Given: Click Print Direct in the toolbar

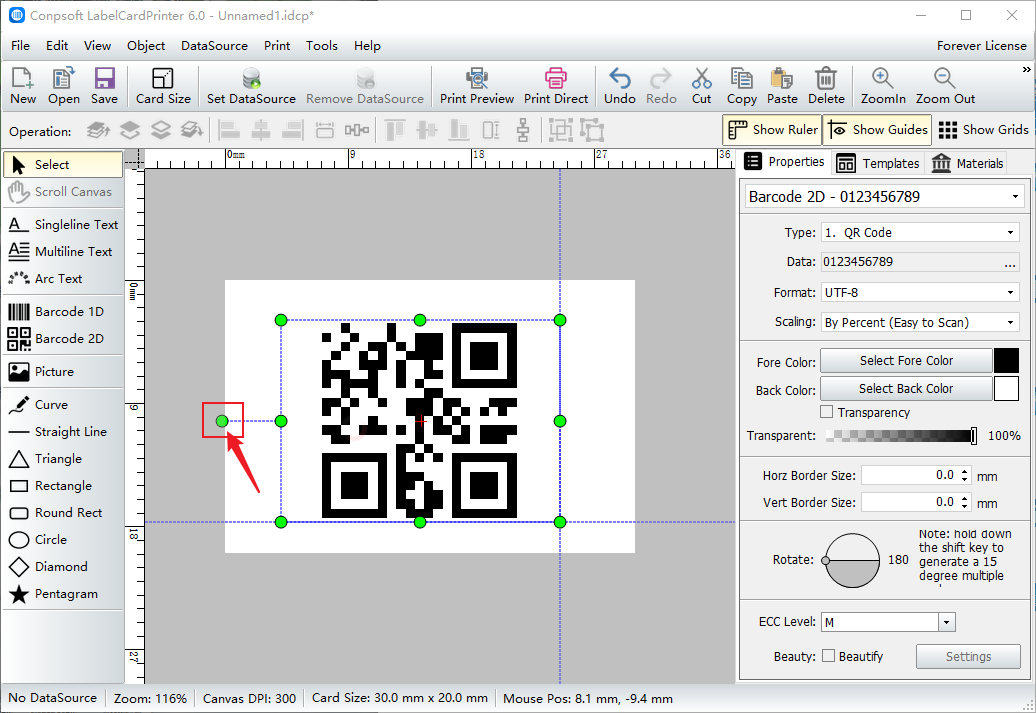Looking at the screenshot, I should (556, 86).
